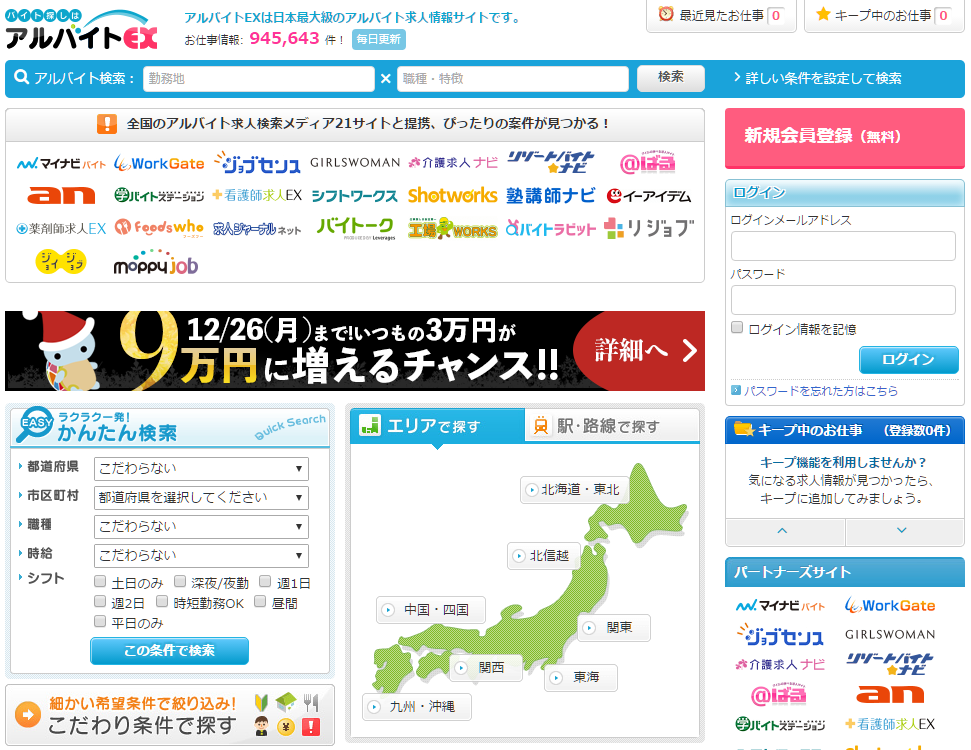
Task: Open the 学バイトステーション logo in the main partner grid
Action: coord(159,196)
